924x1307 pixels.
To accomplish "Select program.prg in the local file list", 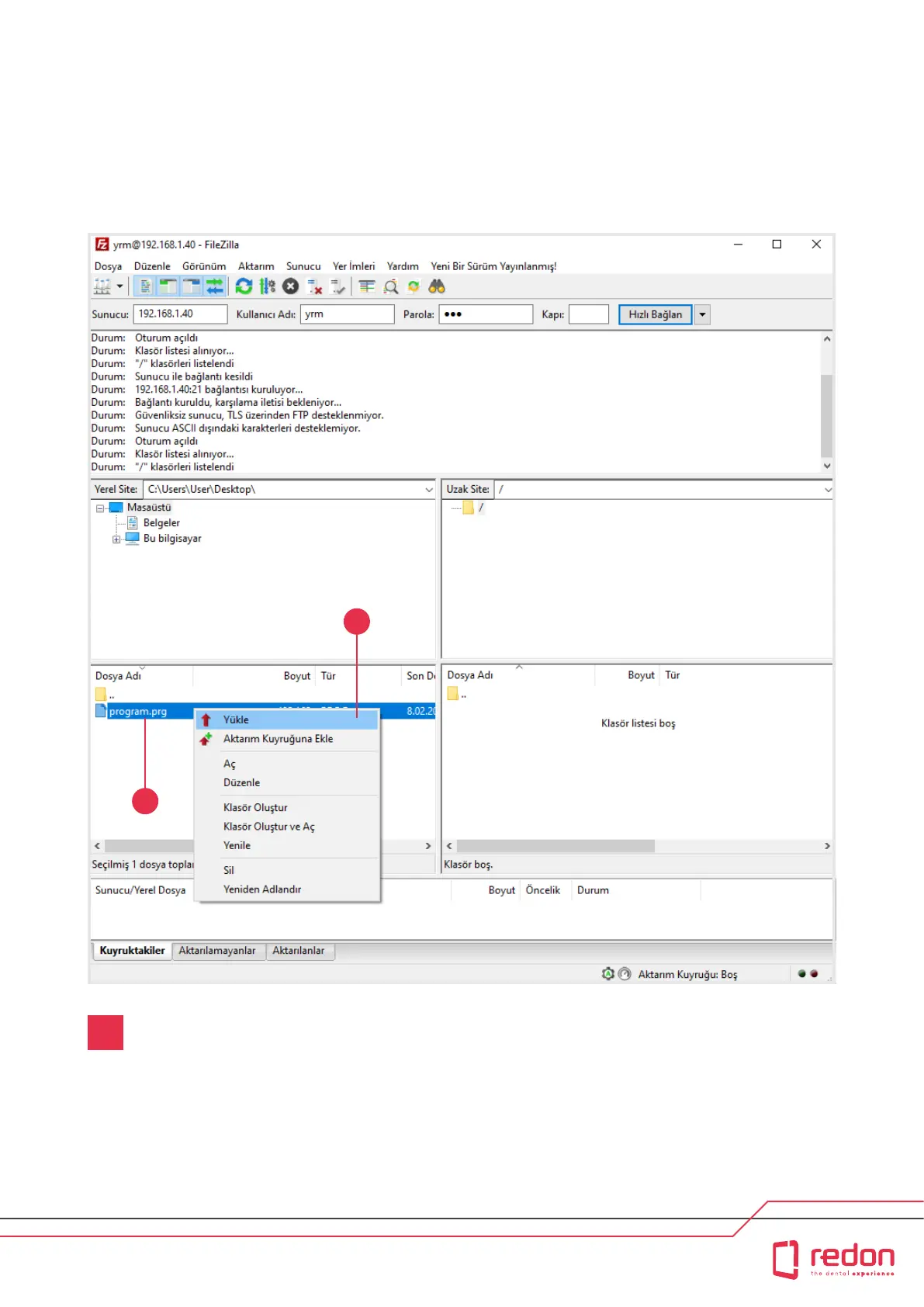I will (138, 711).
